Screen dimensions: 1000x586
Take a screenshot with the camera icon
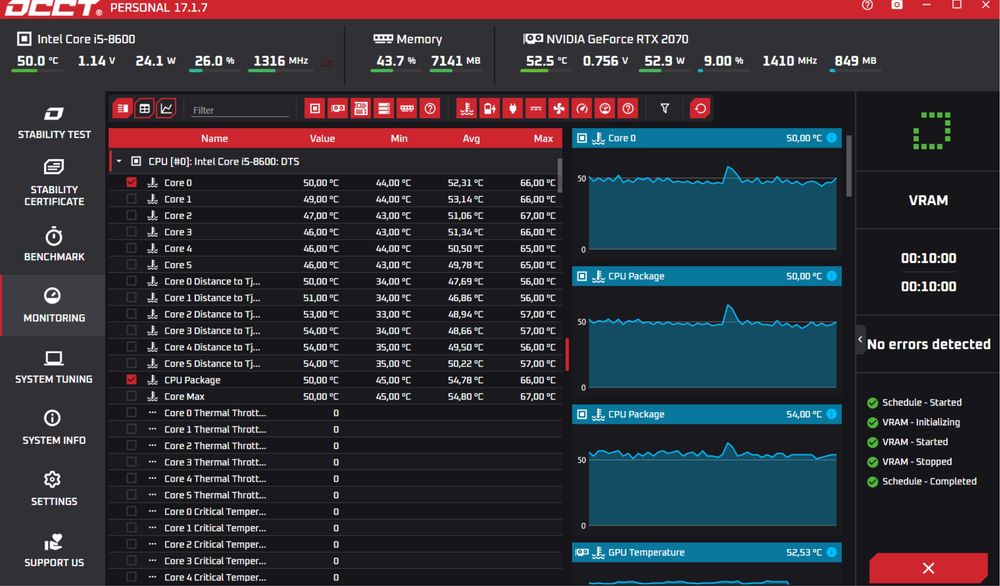click(897, 5)
